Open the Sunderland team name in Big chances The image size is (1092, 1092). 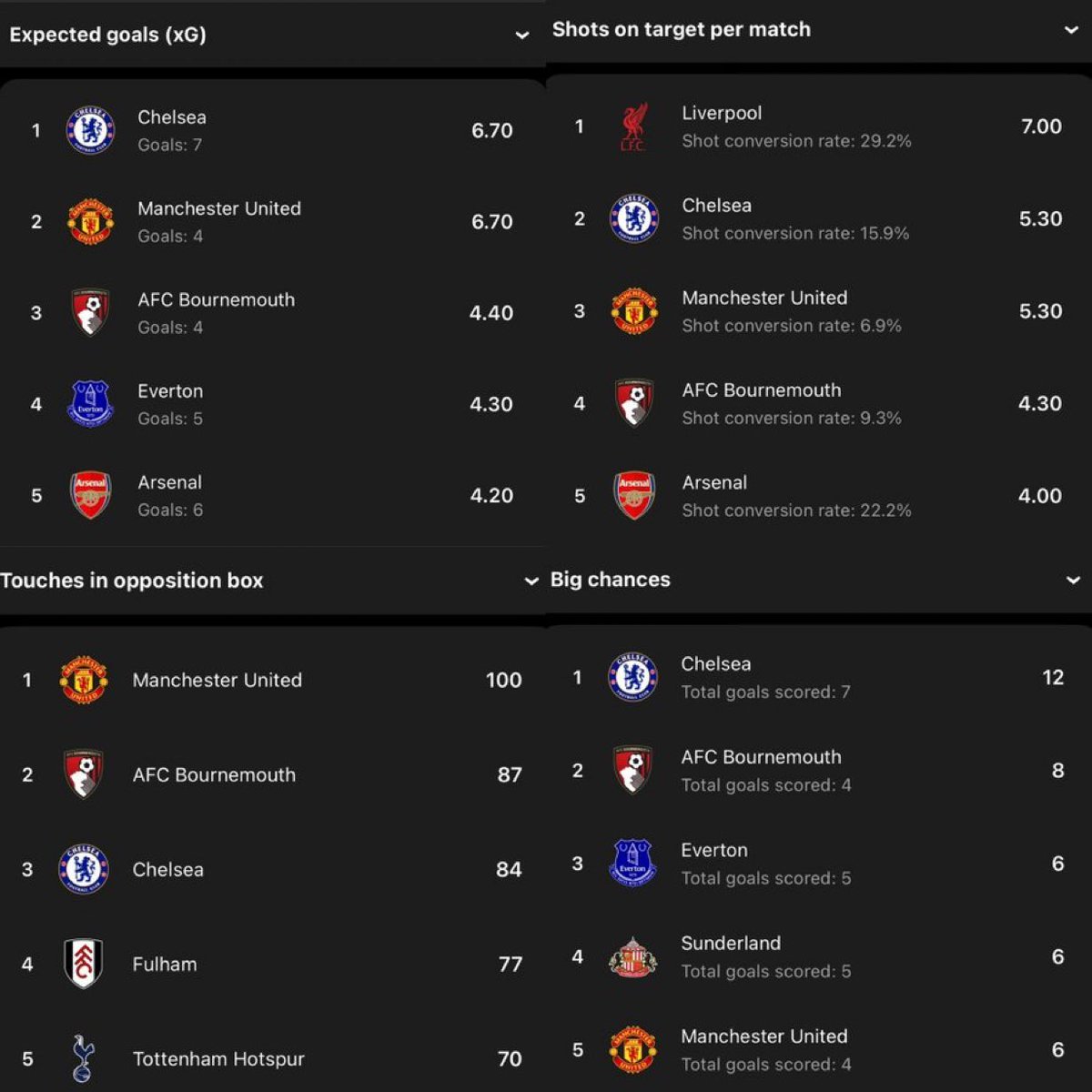click(x=731, y=944)
